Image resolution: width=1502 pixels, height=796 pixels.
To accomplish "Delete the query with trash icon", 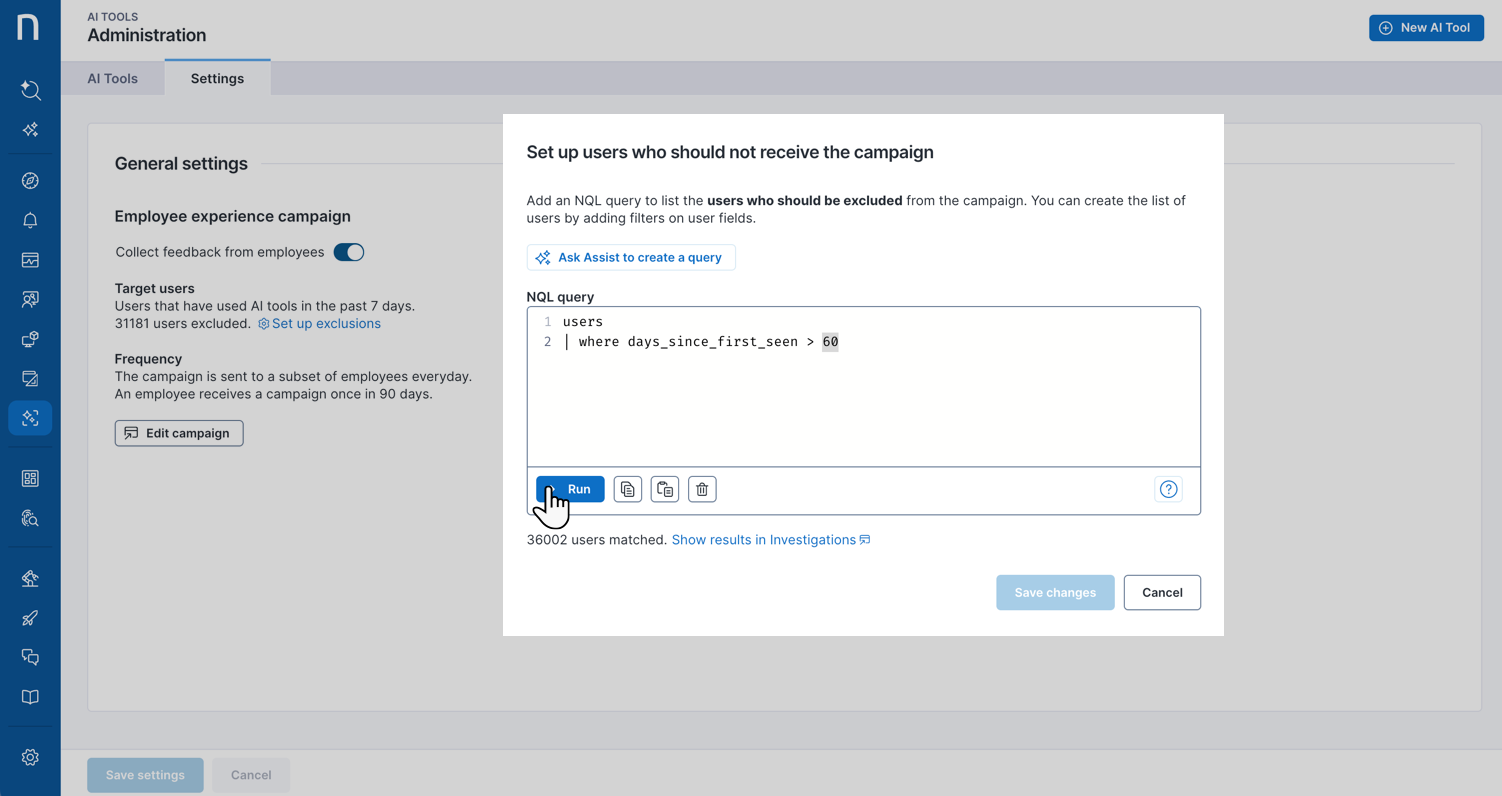I will 702,489.
